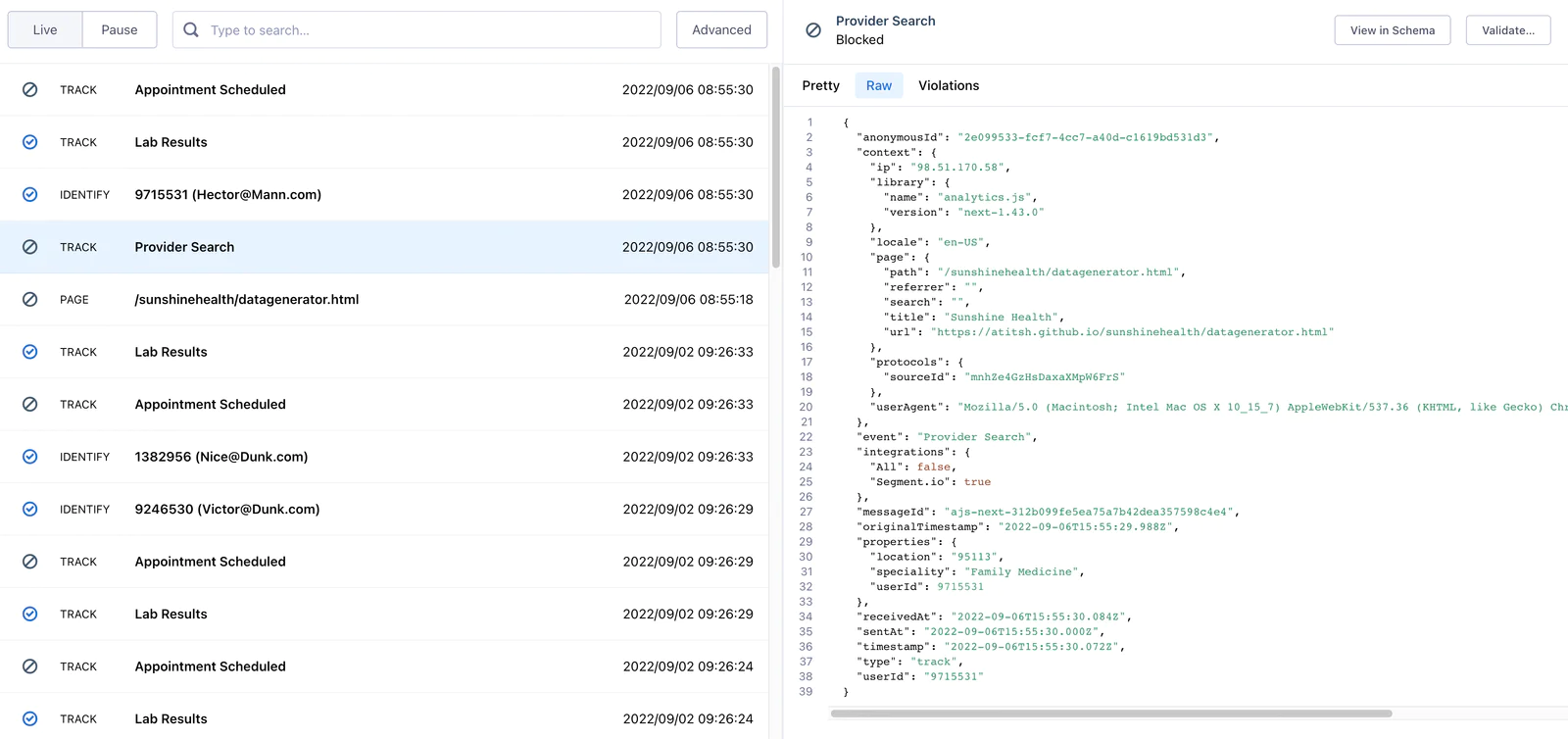Image resolution: width=1568 pixels, height=739 pixels.
Task: Click blocked icon on PAGE datagenerator.html row
Action: (30, 299)
